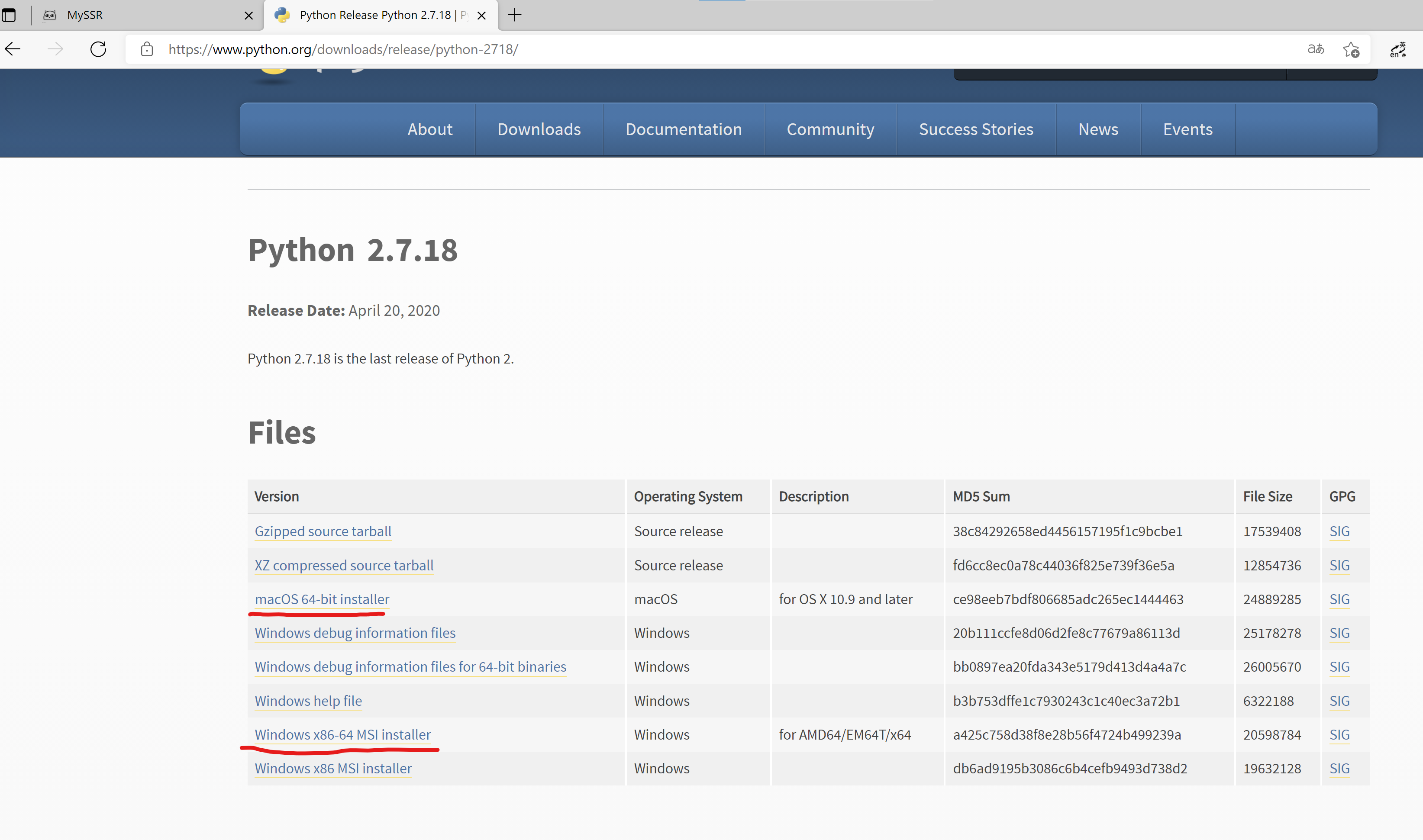Download the Windows x86-64 MSI installer
1423x840 pixels.
tap(342, 735)
